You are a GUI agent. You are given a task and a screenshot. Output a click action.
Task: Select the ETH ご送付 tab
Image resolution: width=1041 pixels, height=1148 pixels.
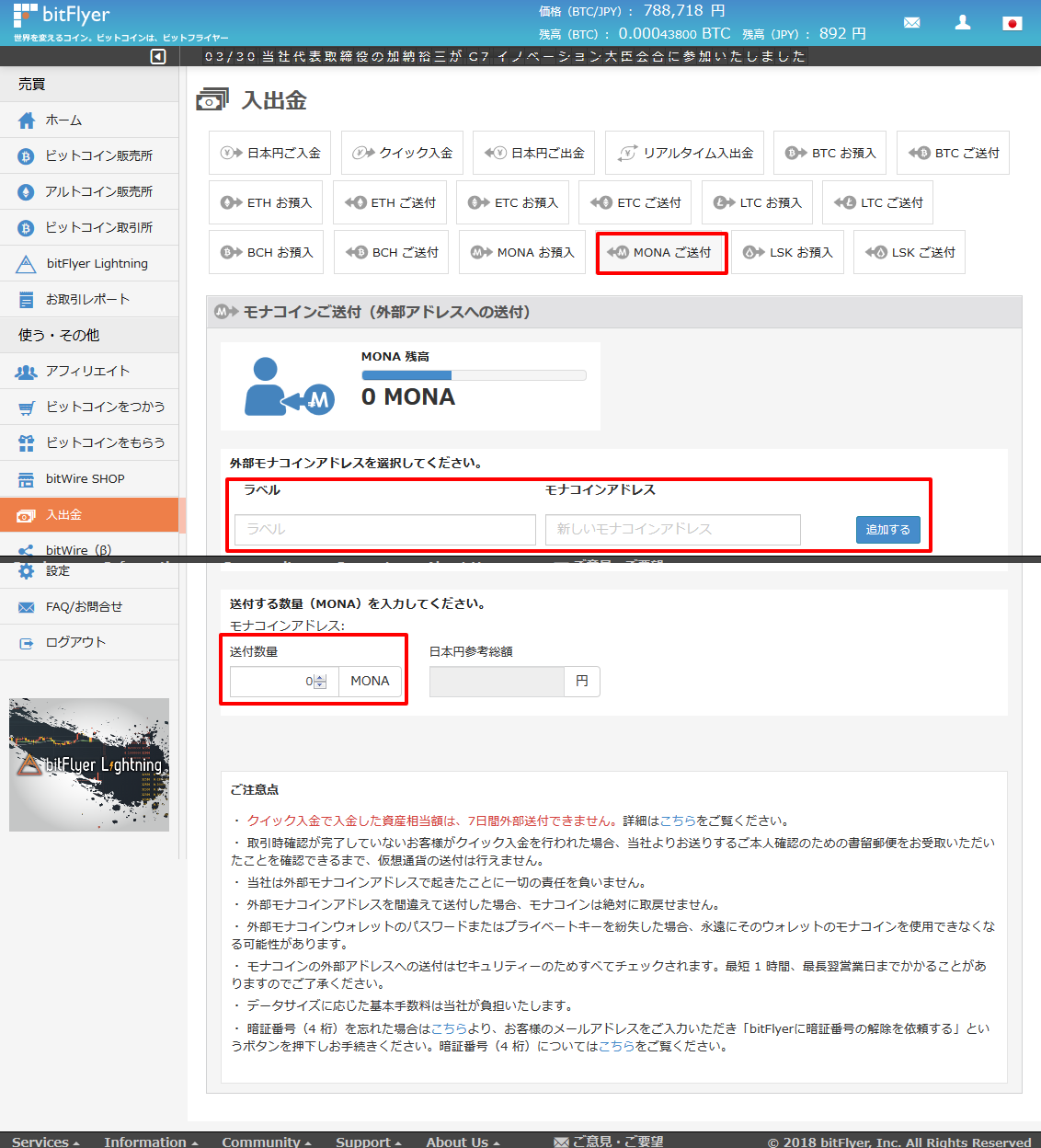tap(389, 202)
